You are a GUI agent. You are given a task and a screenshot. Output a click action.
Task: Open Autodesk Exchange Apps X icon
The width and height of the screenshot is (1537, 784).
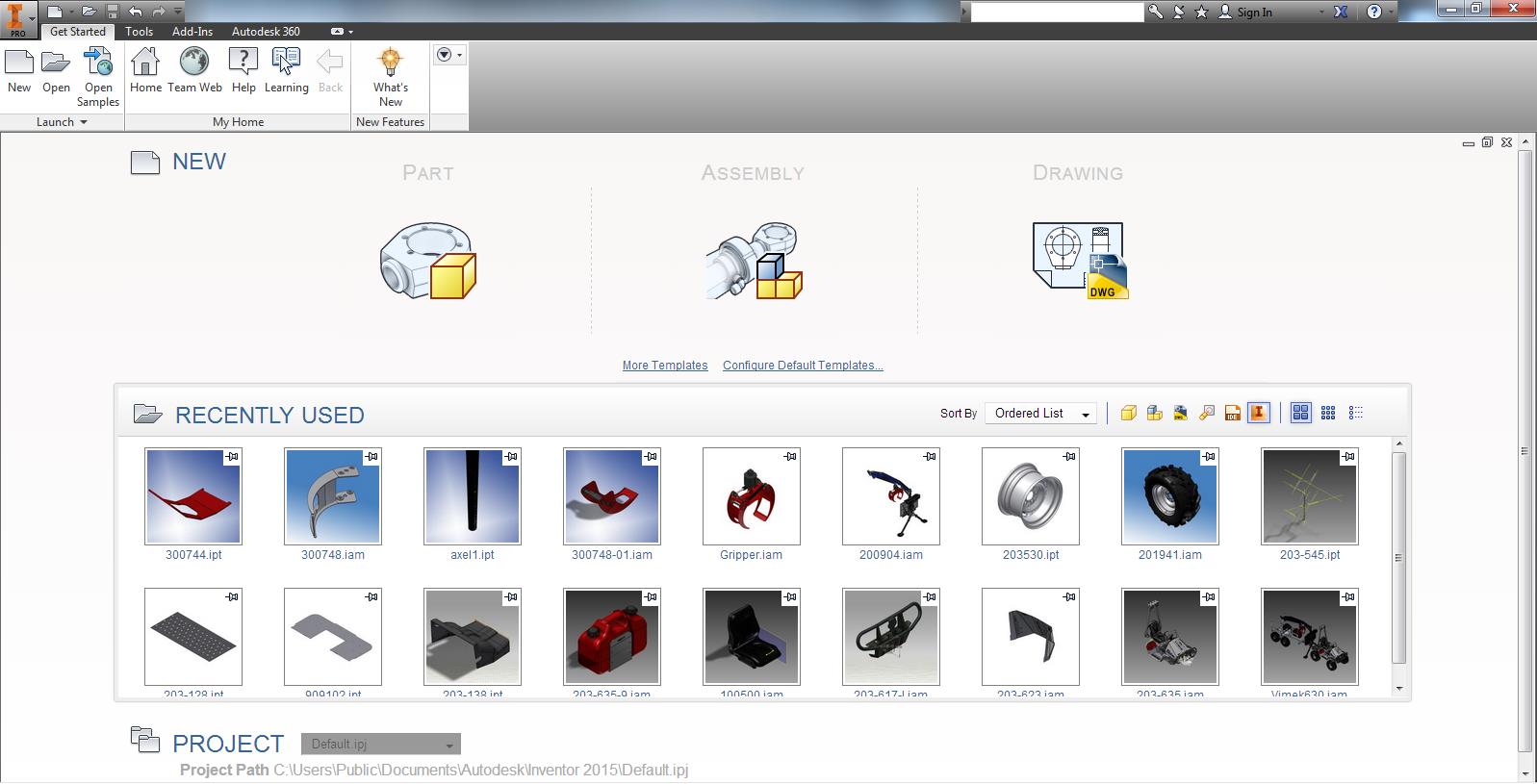point(1342,12)
